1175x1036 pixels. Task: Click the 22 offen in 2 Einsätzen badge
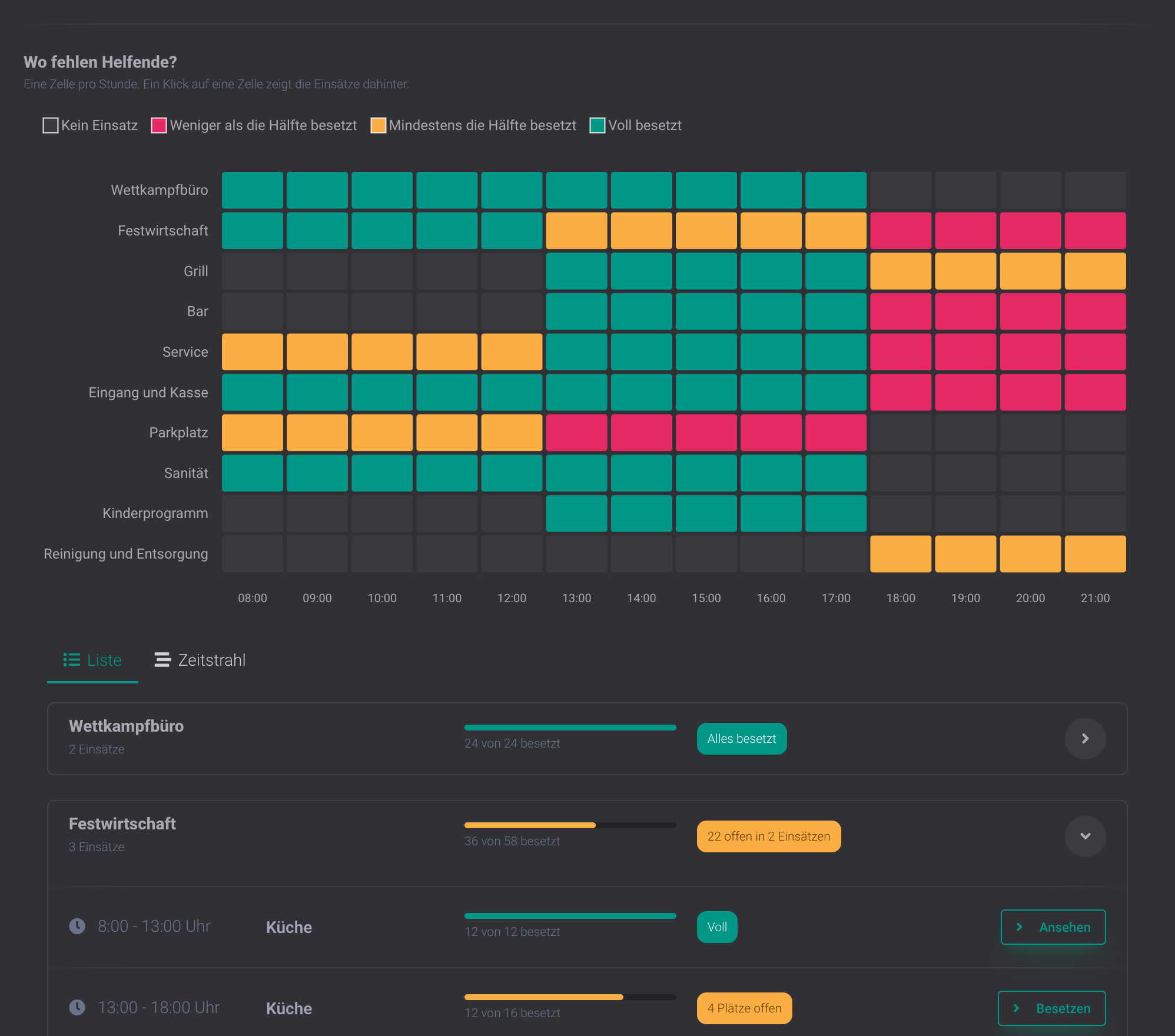(x=769, y=836)
